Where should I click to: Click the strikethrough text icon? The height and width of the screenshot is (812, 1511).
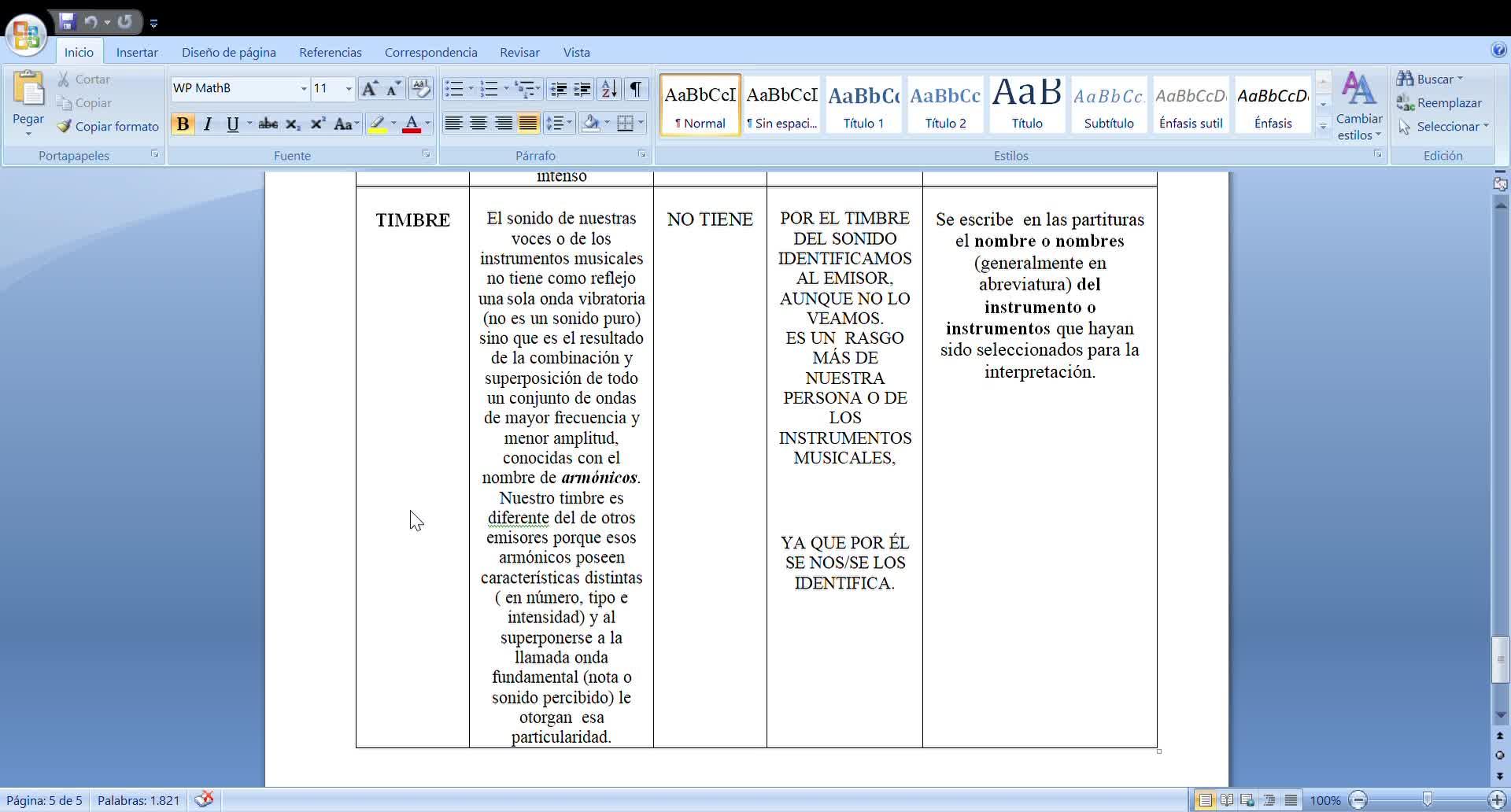point(268,124)
